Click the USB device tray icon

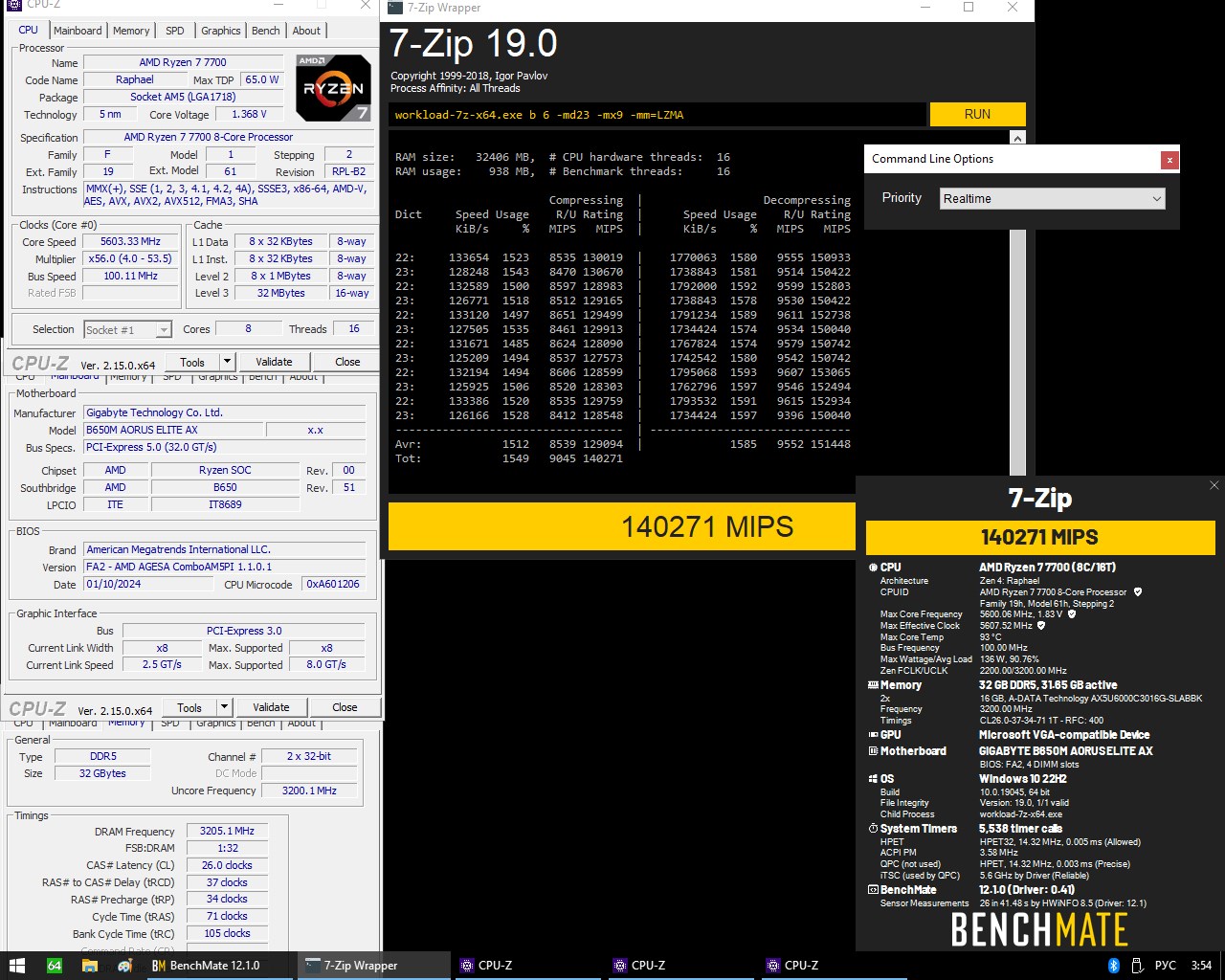[x=1138, y=965]
